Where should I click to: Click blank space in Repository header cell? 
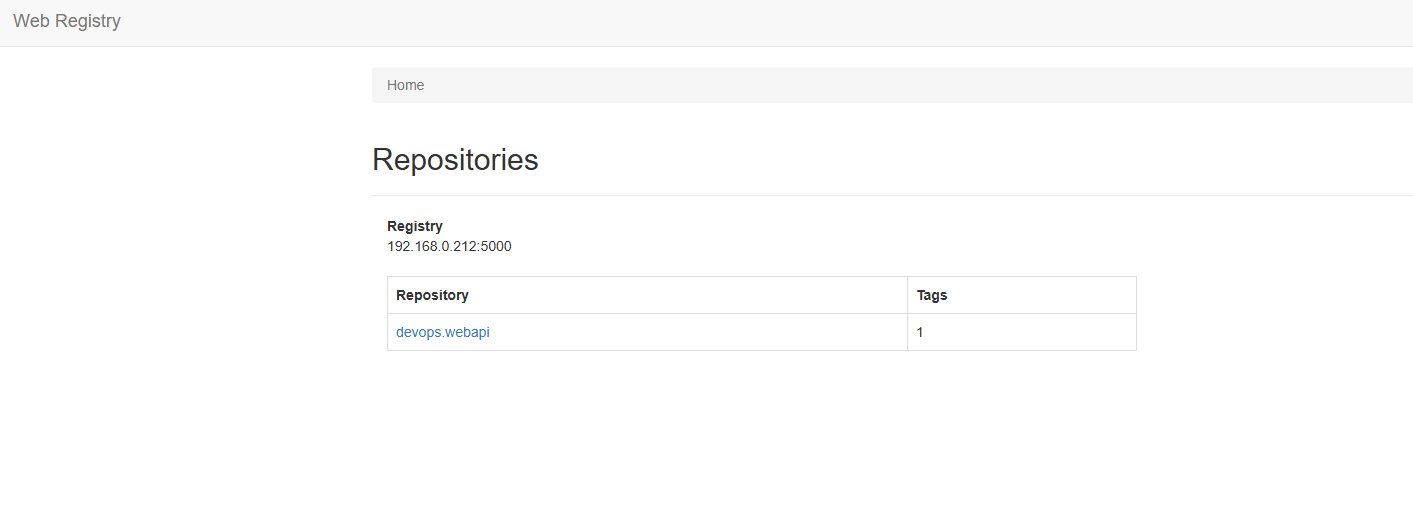(700, 295)
